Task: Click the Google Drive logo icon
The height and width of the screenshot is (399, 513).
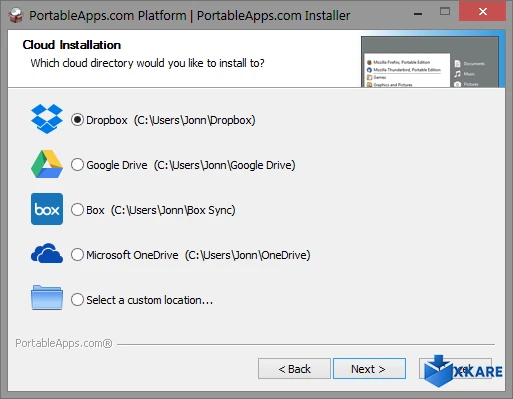Action: (x=47, y=164)
